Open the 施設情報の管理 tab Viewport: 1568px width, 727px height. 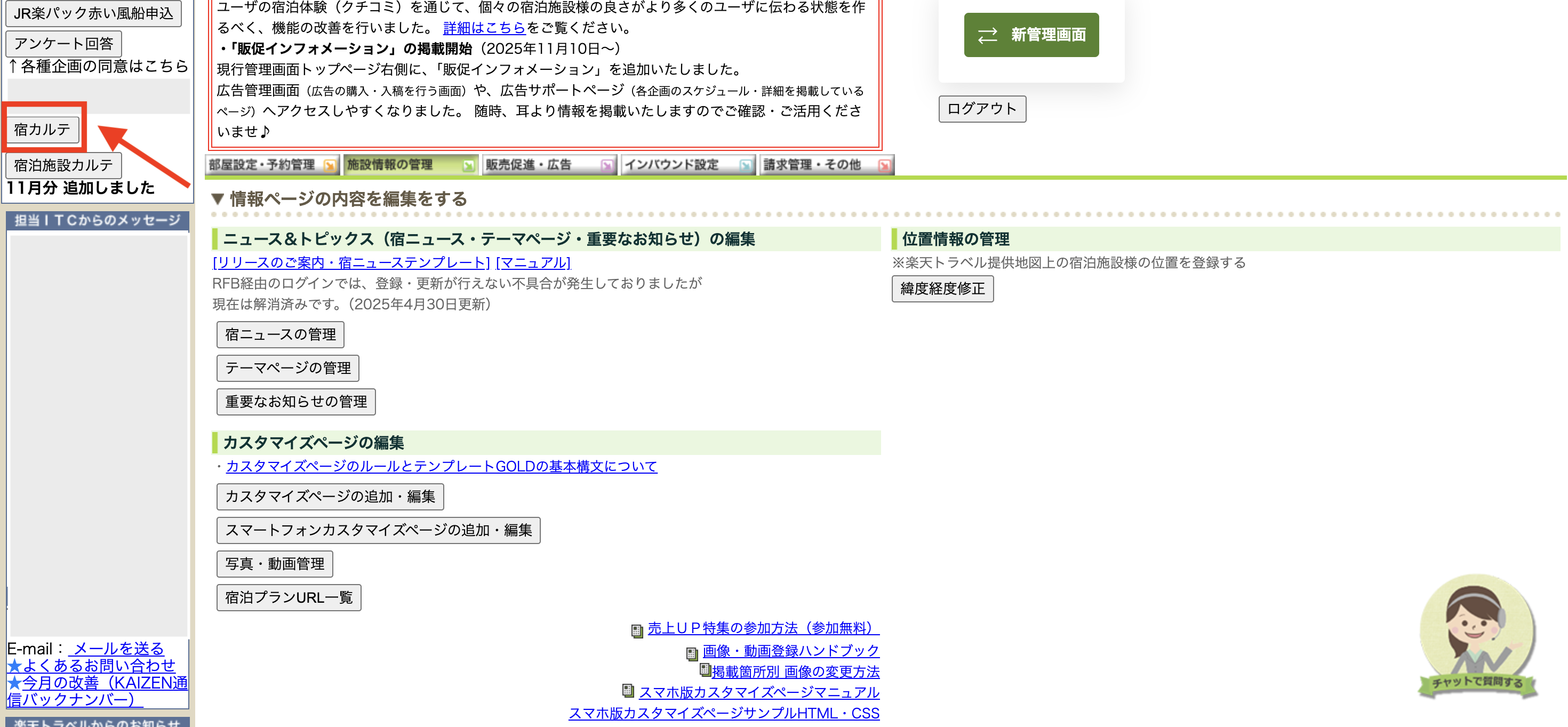point(402,165)
